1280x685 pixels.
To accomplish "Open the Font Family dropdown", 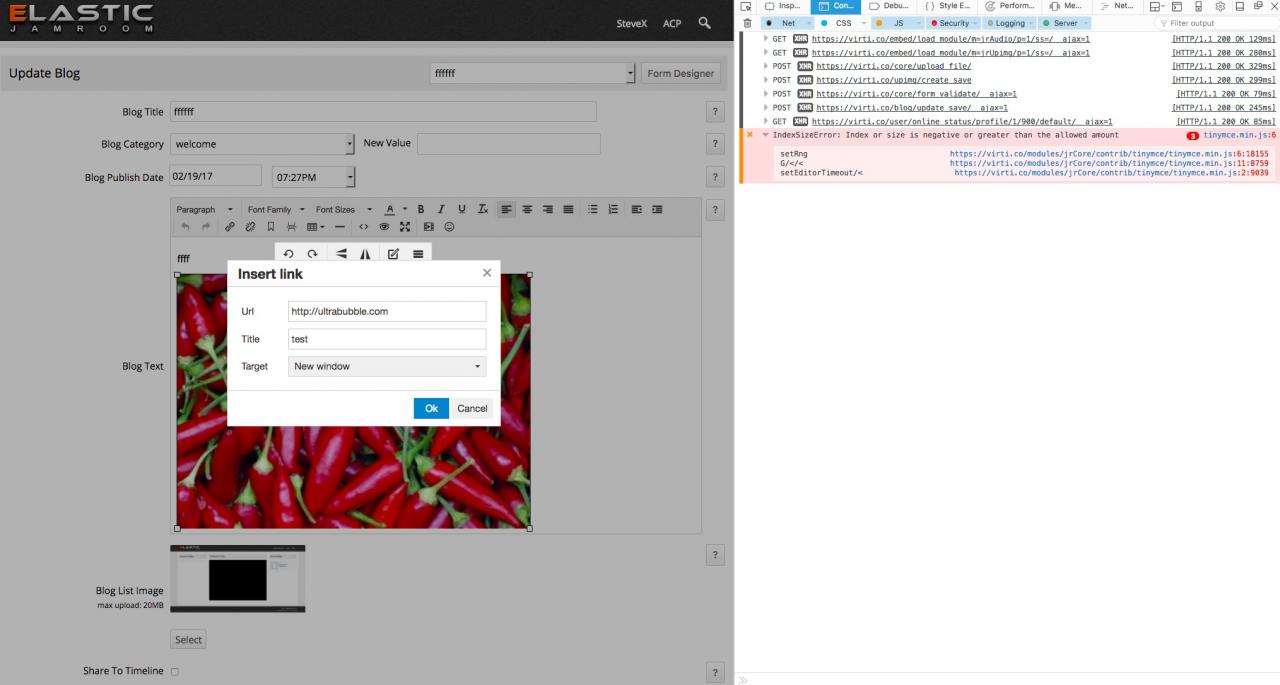I will [275, 209].
